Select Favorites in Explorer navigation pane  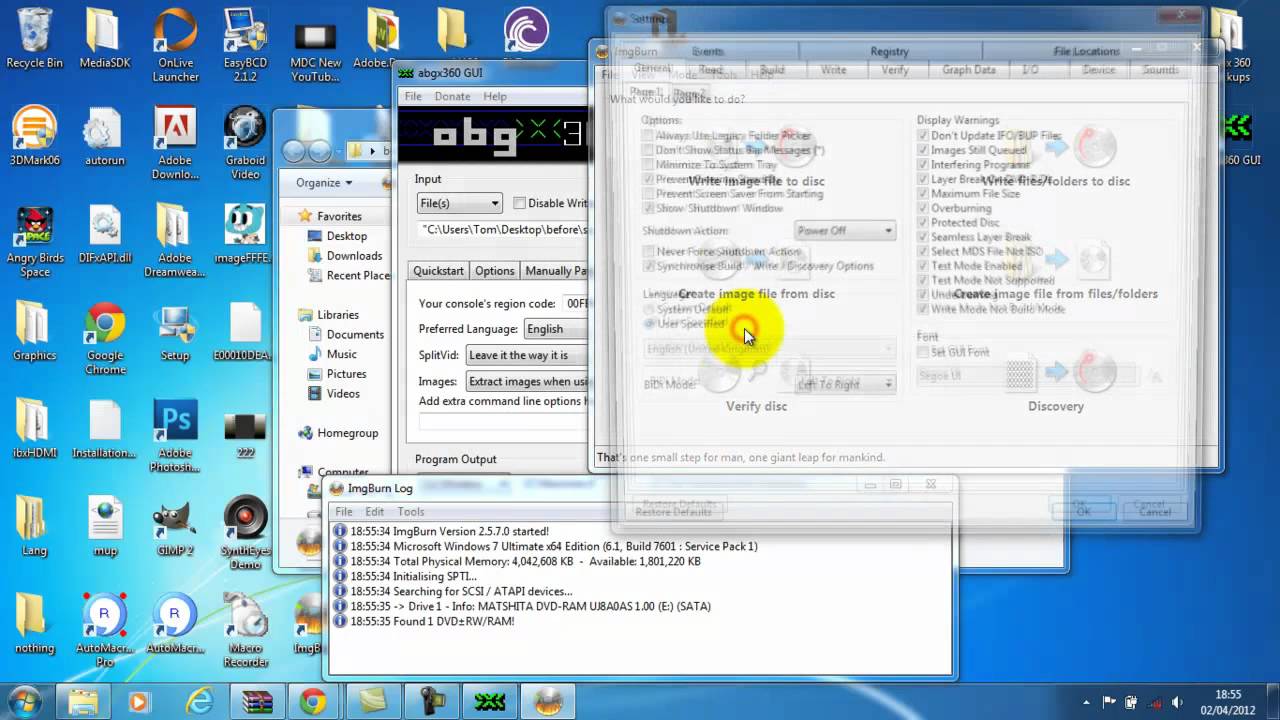(339, 216)
